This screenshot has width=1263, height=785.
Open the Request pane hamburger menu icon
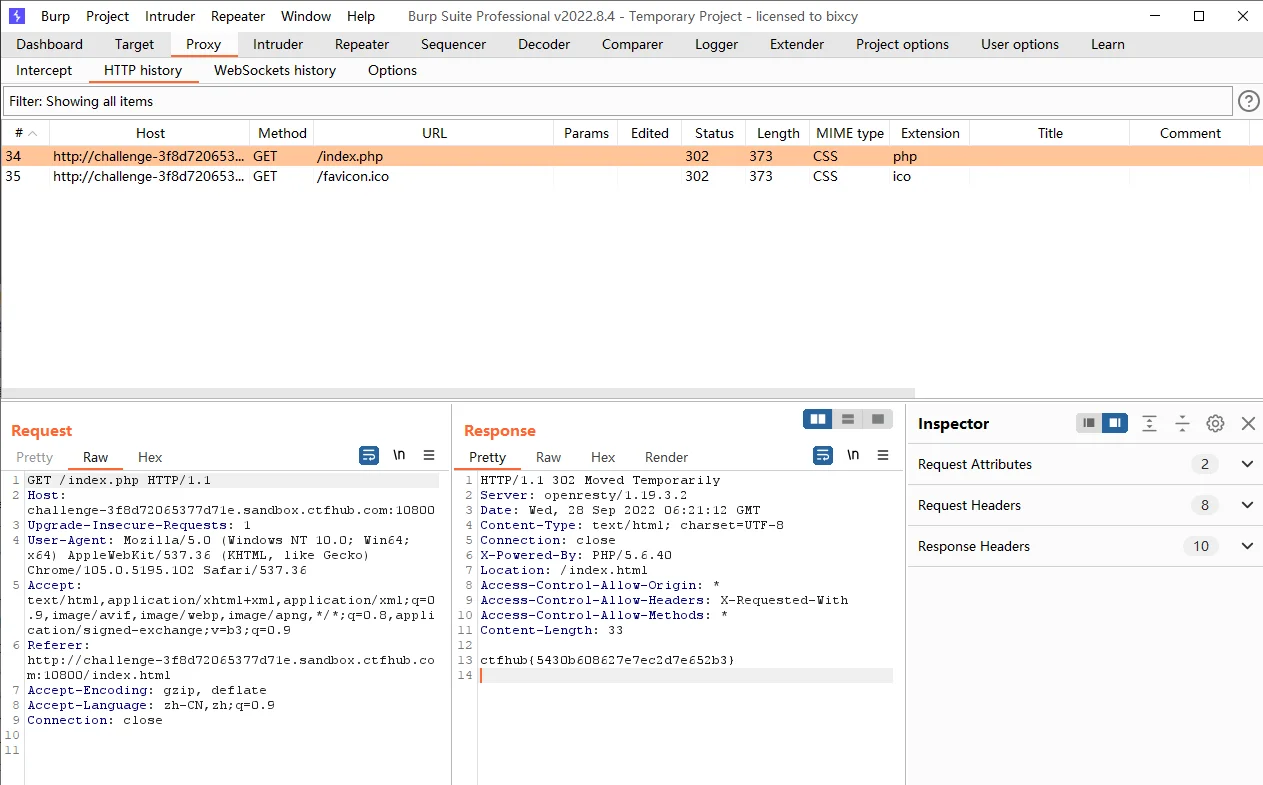[429, 455]
